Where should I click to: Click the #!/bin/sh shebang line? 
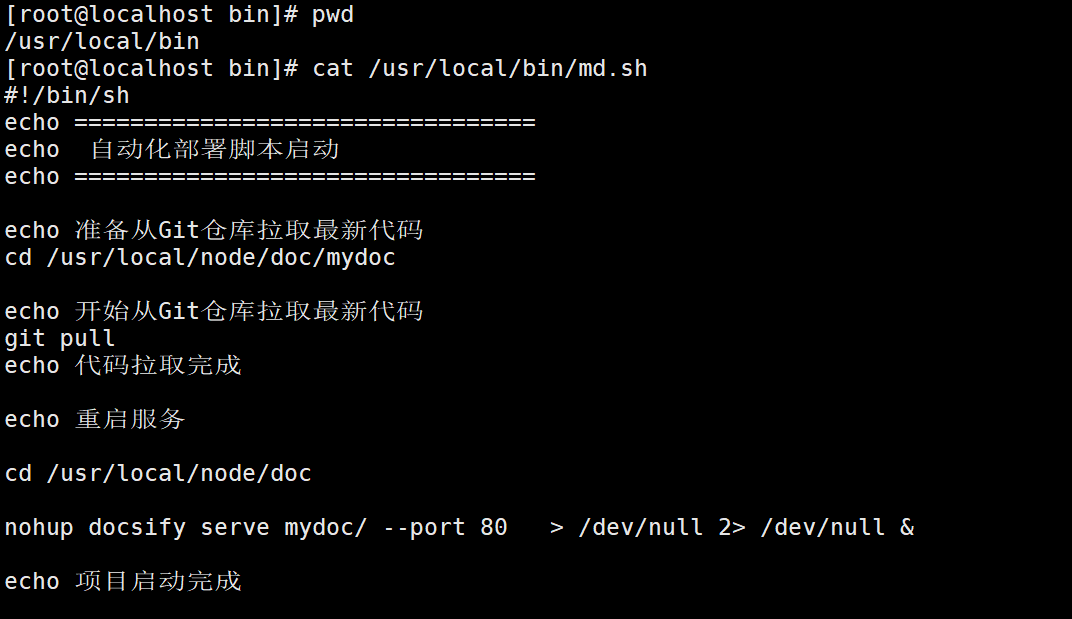[67, 96]
